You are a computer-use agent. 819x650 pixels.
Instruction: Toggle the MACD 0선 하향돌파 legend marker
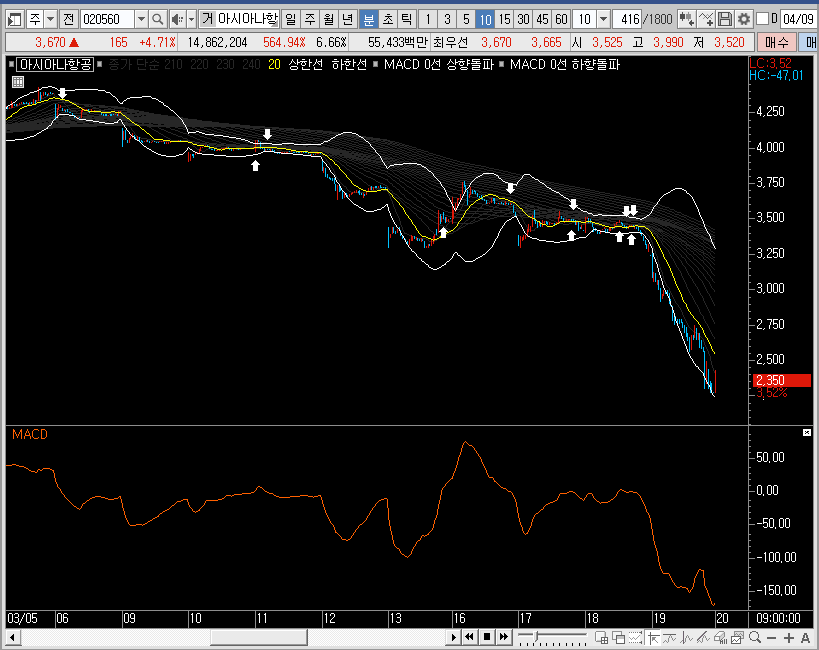pyautogui.click(x=502, y=65)
